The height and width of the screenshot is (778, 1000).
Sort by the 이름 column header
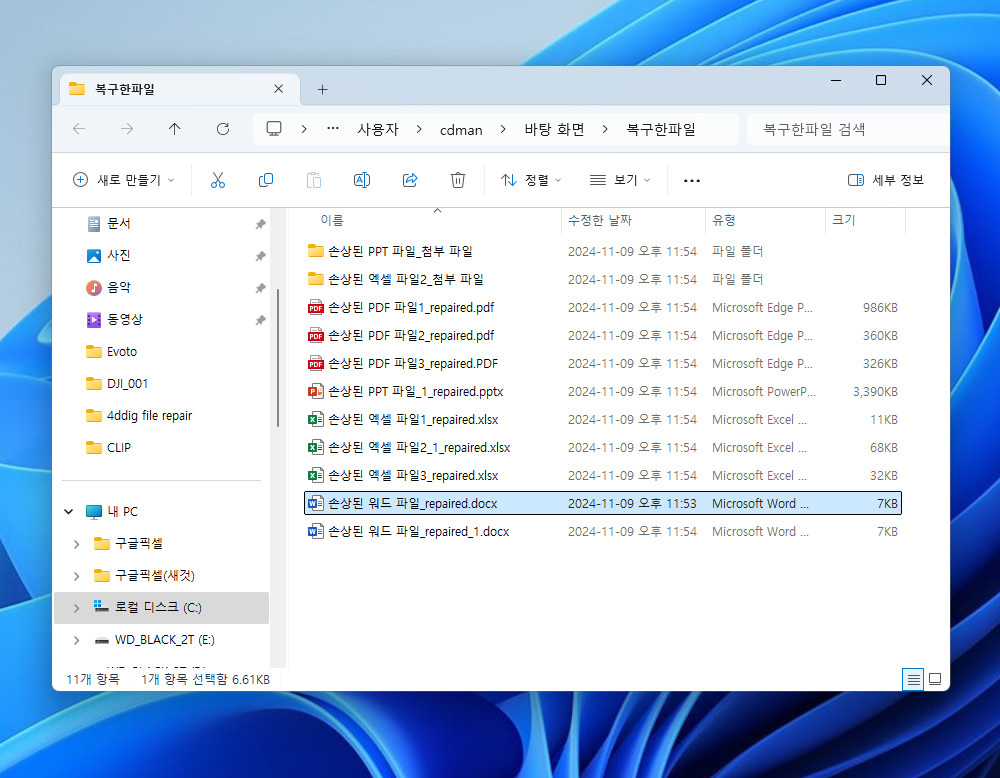point(332,220)
